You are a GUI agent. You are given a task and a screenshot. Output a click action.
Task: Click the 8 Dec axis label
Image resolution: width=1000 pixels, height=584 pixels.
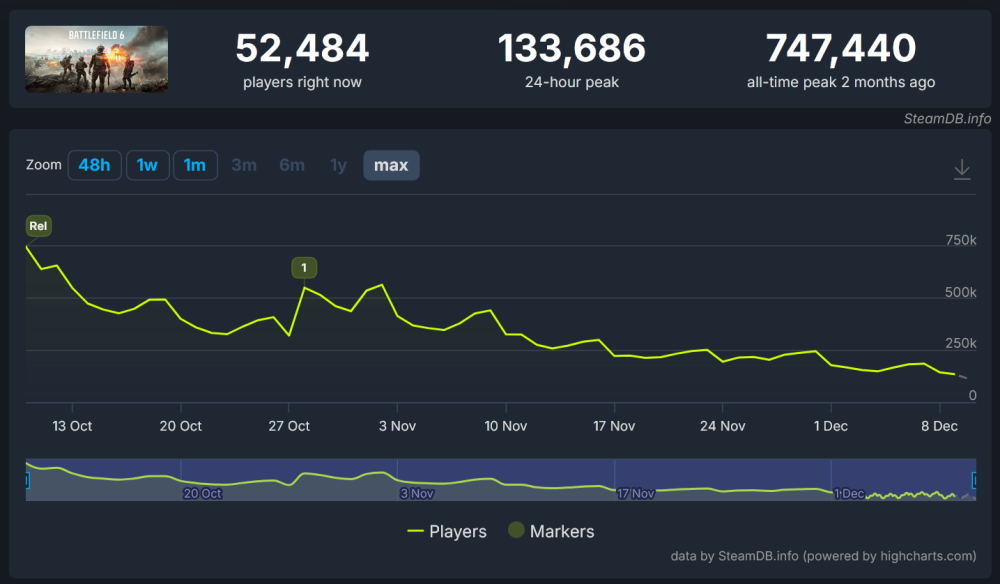click(x=939, y=426)
